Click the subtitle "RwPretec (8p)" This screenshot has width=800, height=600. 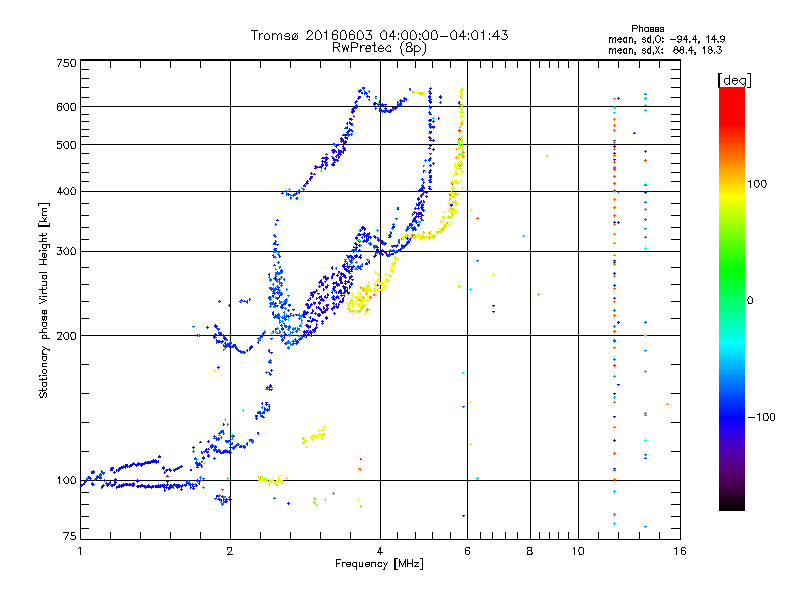379,48
